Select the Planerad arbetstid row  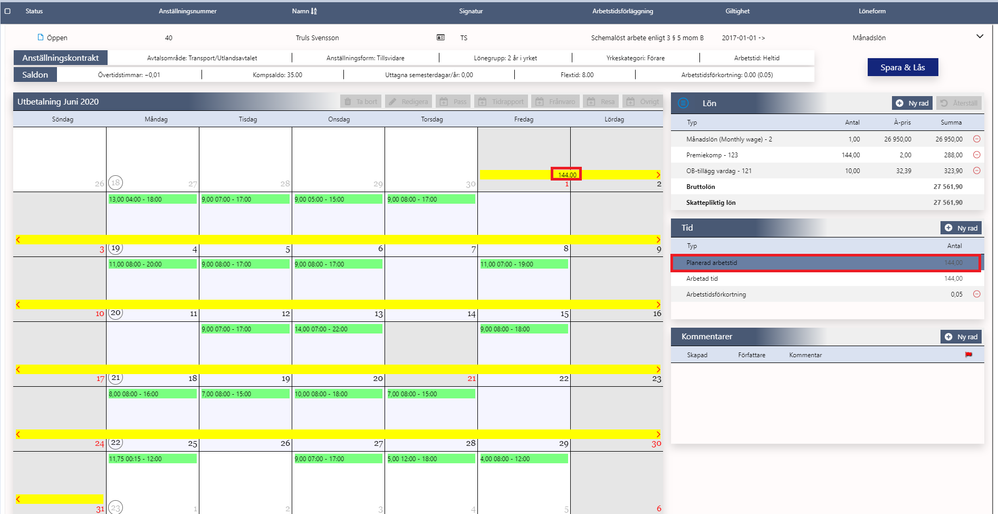click(825, 262)
